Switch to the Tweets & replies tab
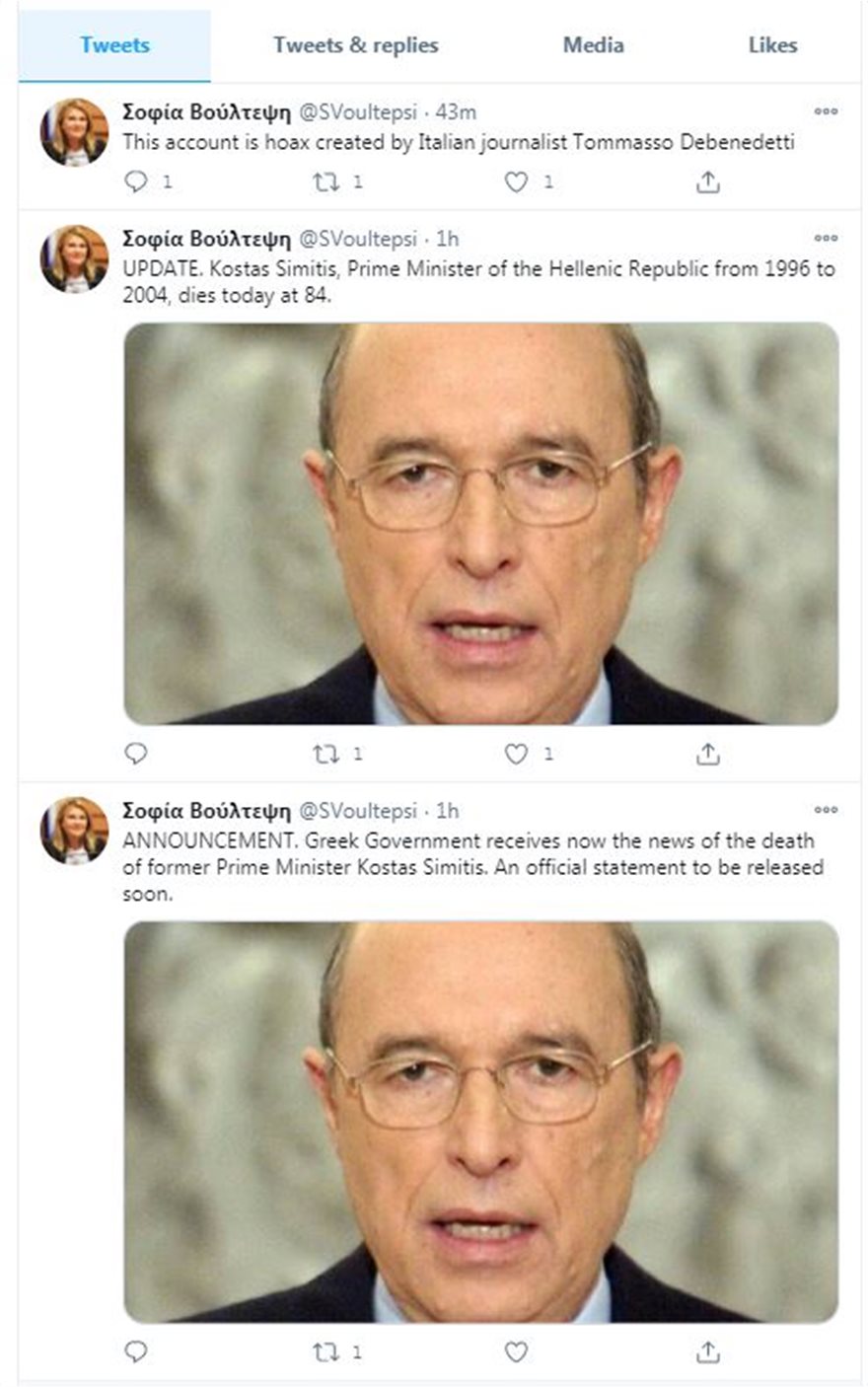 tap(355, 45)
